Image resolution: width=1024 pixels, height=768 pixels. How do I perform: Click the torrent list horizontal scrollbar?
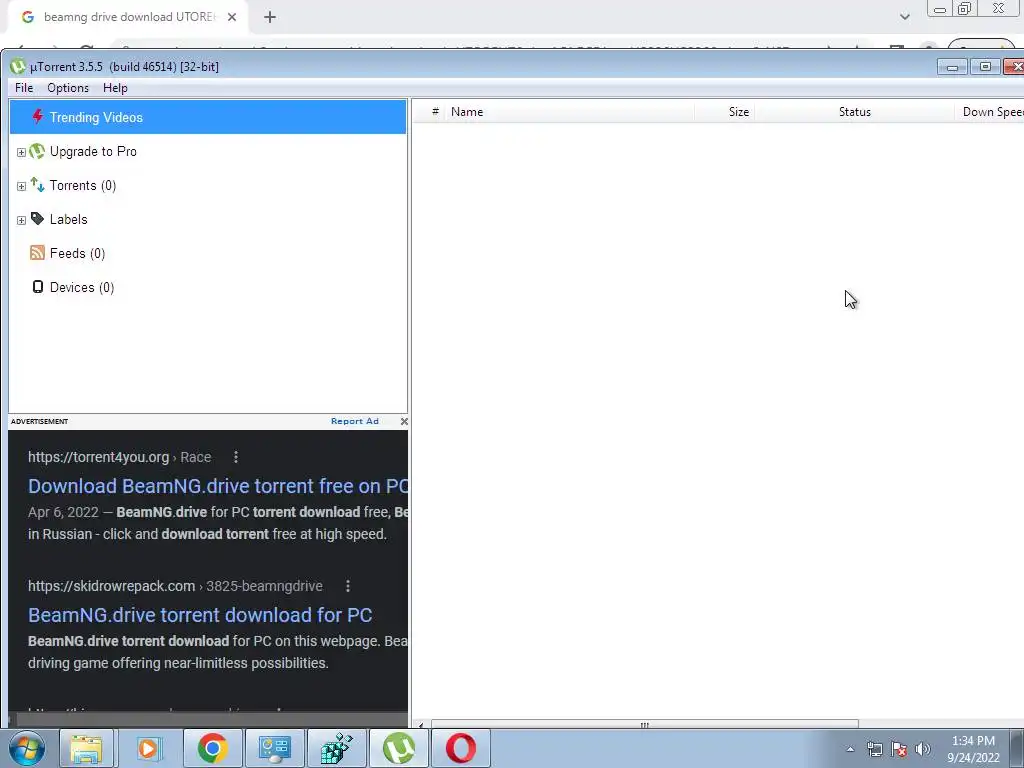644,724
